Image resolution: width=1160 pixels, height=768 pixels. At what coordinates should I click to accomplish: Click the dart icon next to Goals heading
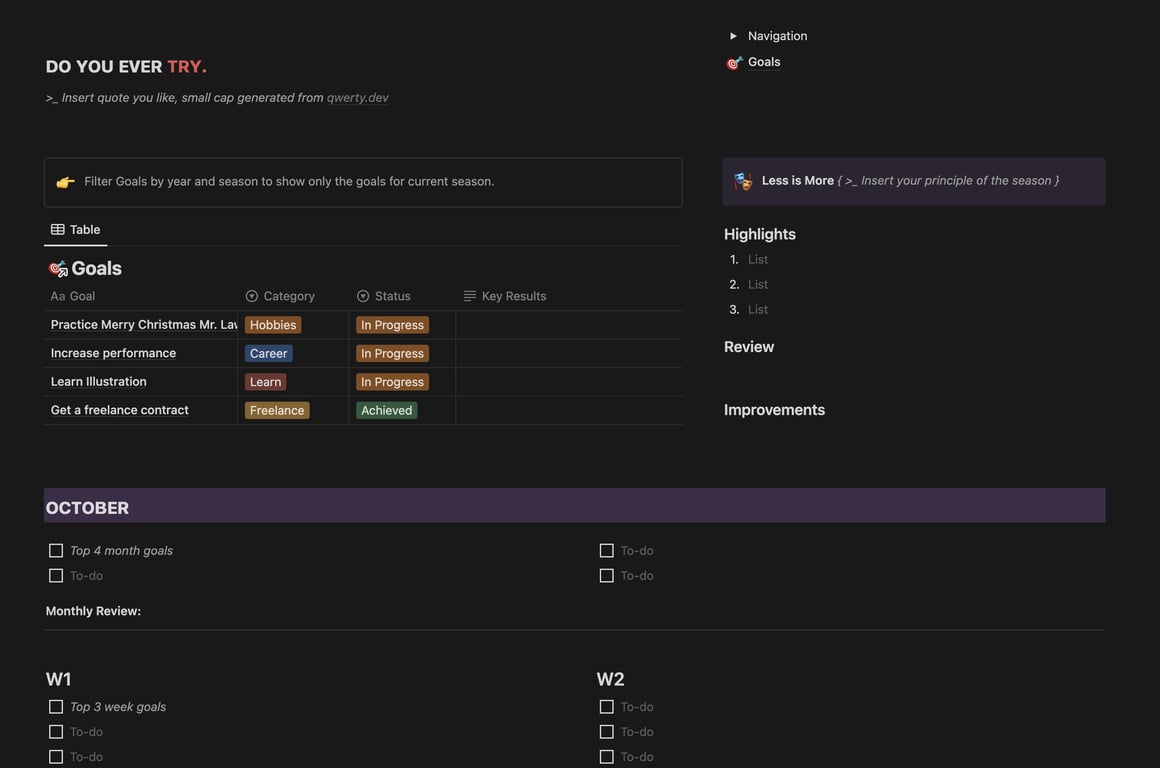(58, 268)
